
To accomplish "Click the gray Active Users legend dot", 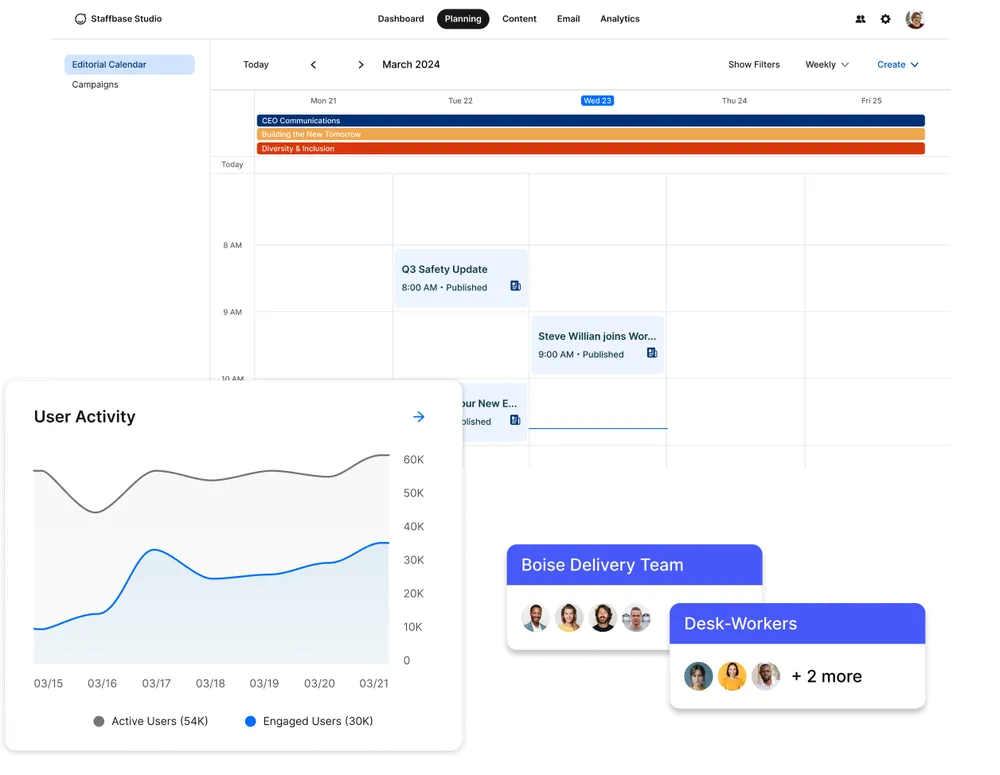I will coord(99,721).
